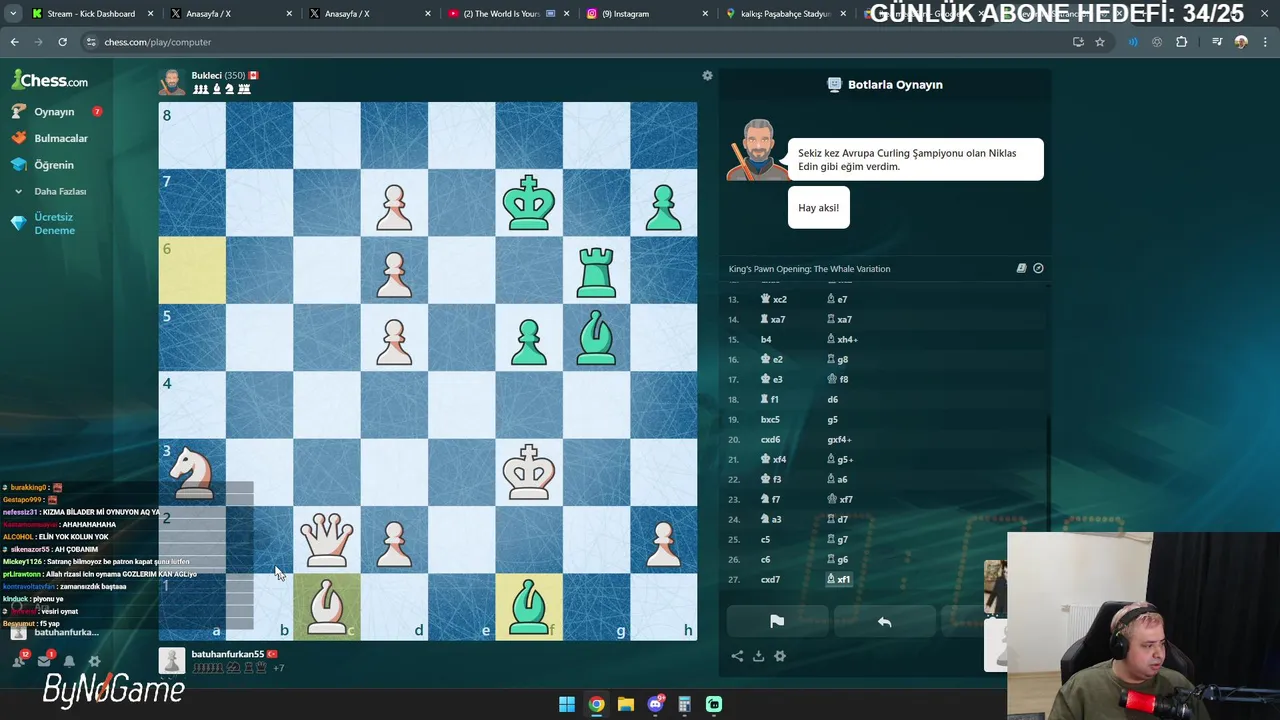The image size is (1280, 720).
Task: Open the game panel settings gear
Action: pos(780,656)
